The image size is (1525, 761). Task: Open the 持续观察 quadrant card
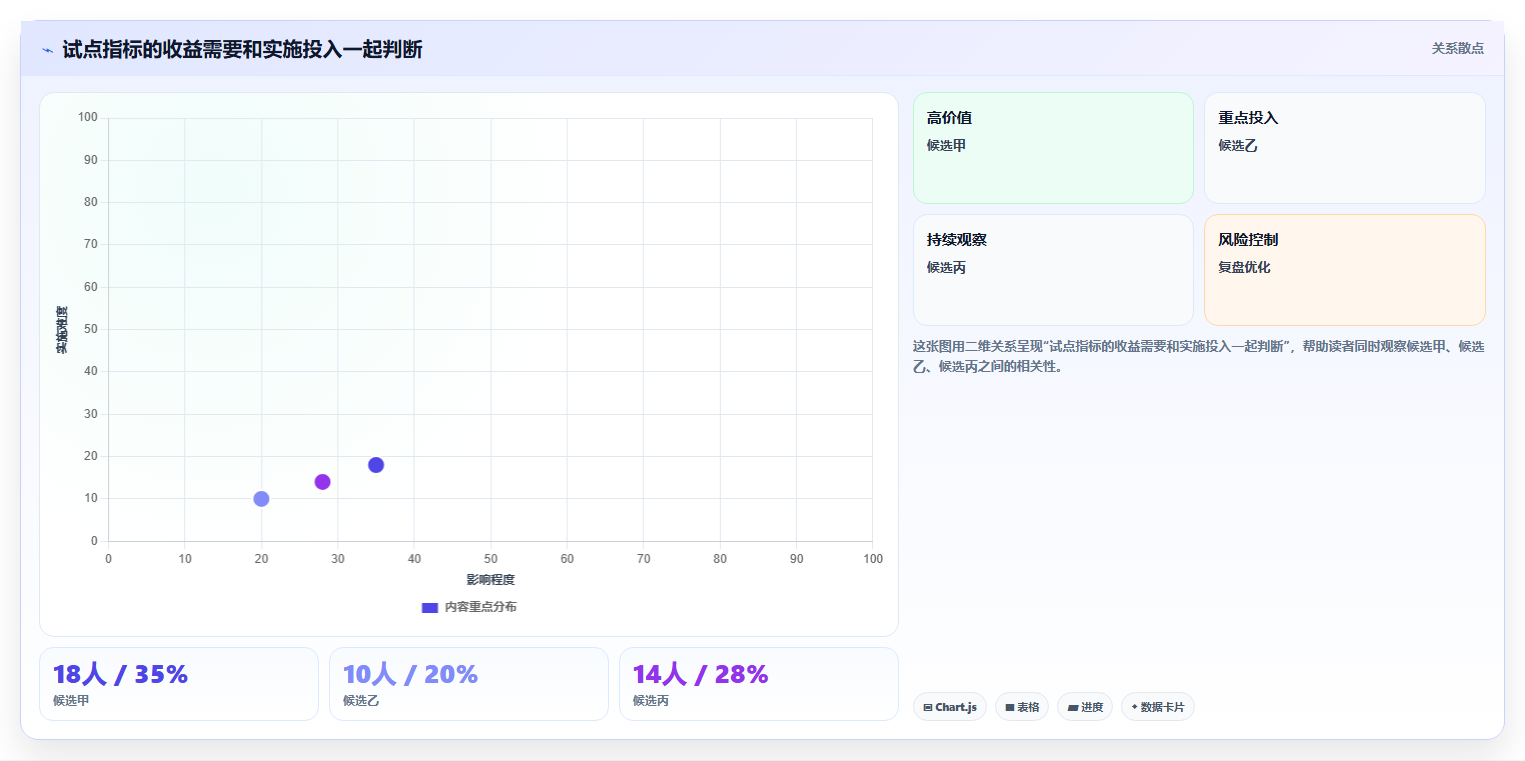point(1053,270)
